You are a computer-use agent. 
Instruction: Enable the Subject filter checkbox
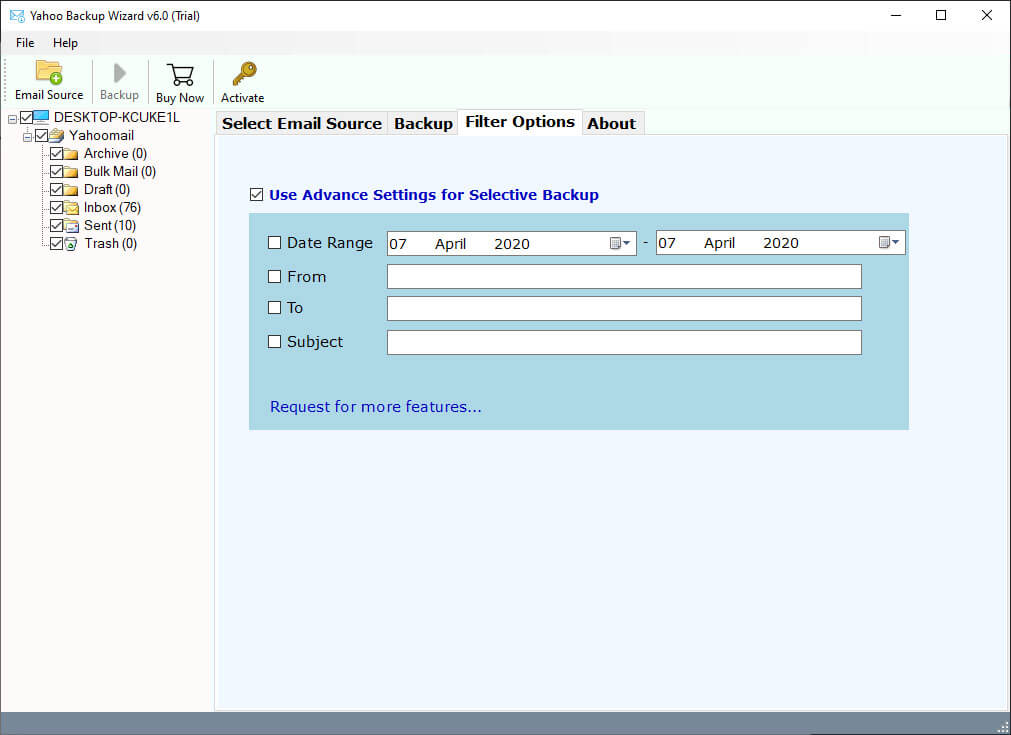[275, 342]
